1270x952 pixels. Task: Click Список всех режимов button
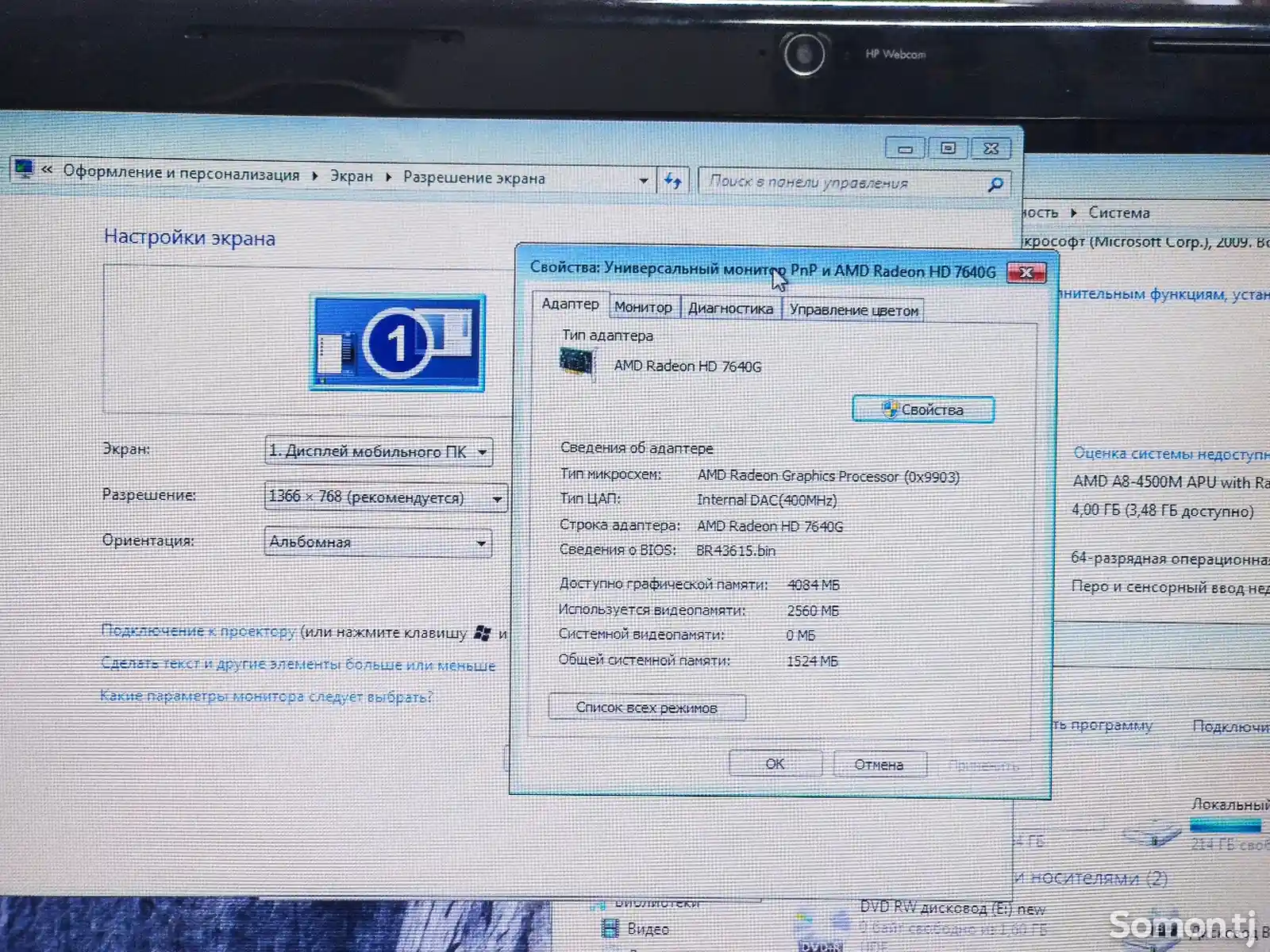pyautogui.click(x=647, y=708)
